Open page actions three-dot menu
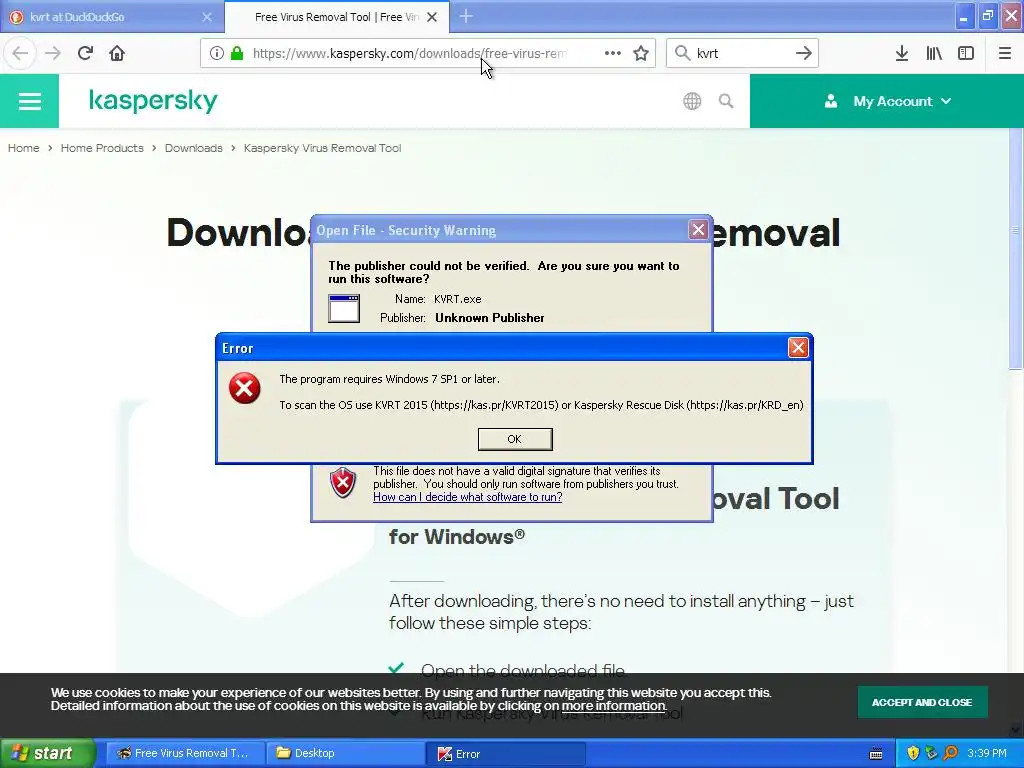 (613, 54)
